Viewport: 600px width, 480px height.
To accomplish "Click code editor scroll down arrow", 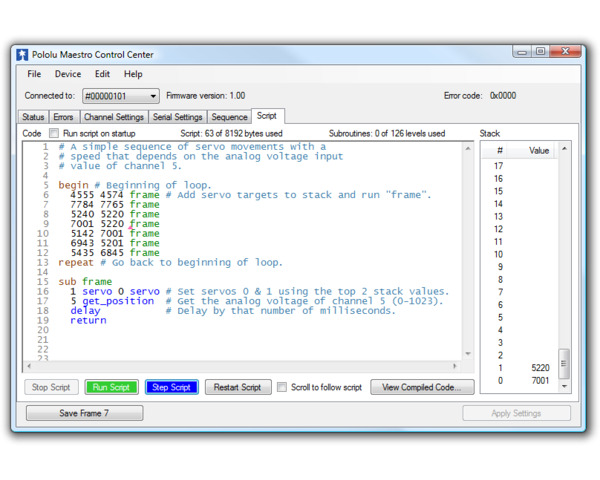I will tap(468, 353).
